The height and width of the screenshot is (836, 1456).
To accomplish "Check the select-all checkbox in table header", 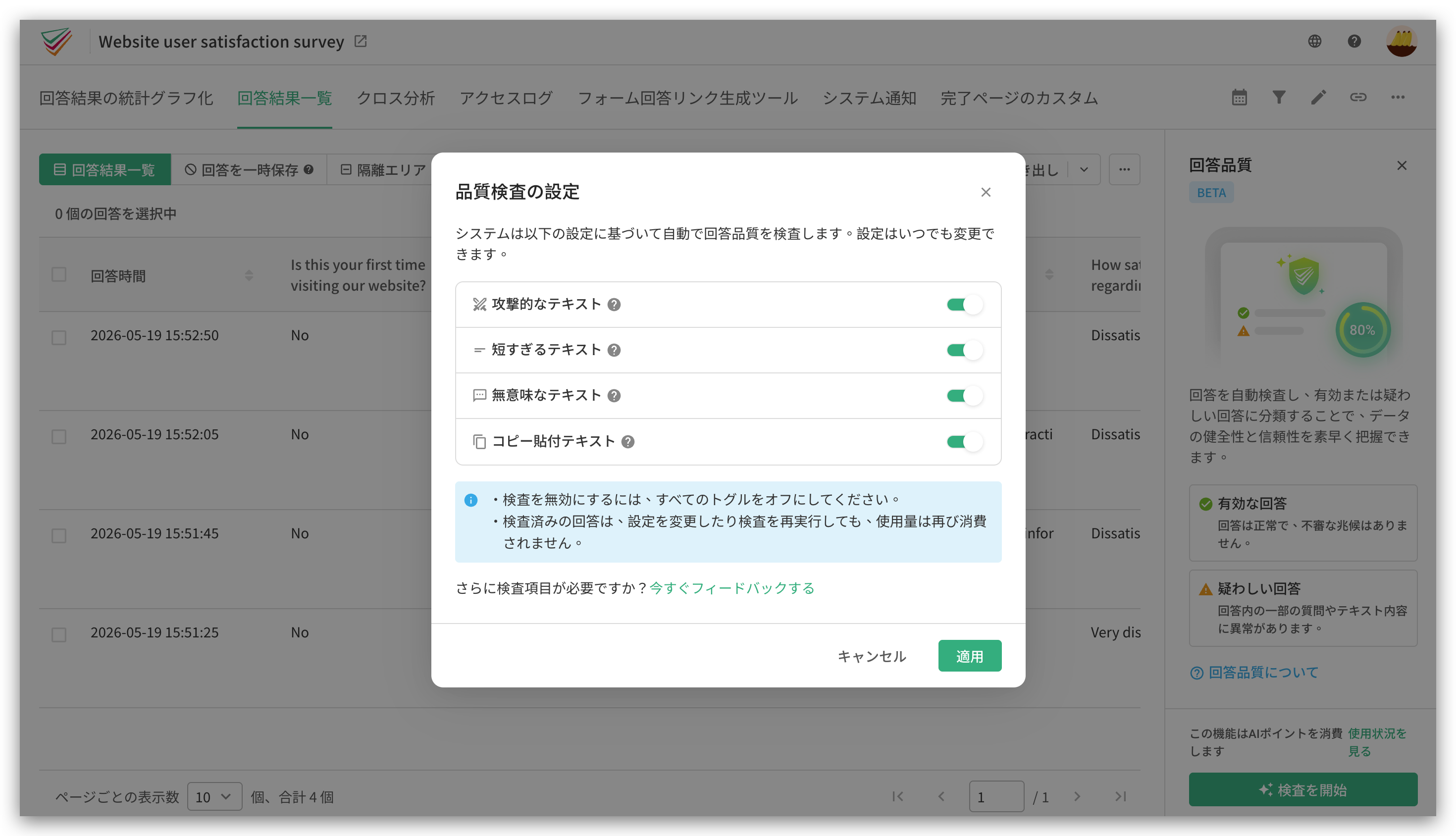I will tap(58, 274).
